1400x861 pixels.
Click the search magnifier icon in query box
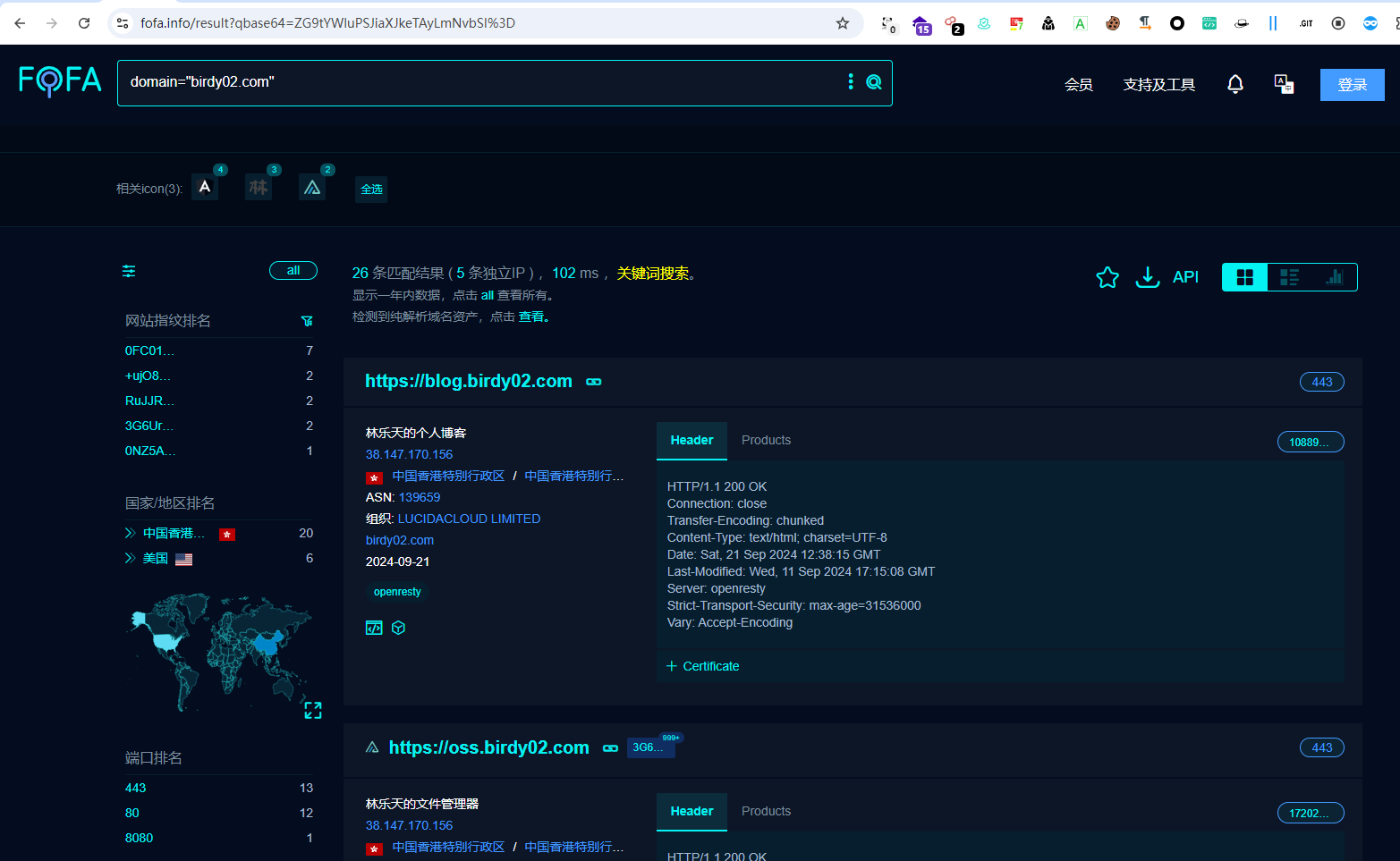[874, 82]
